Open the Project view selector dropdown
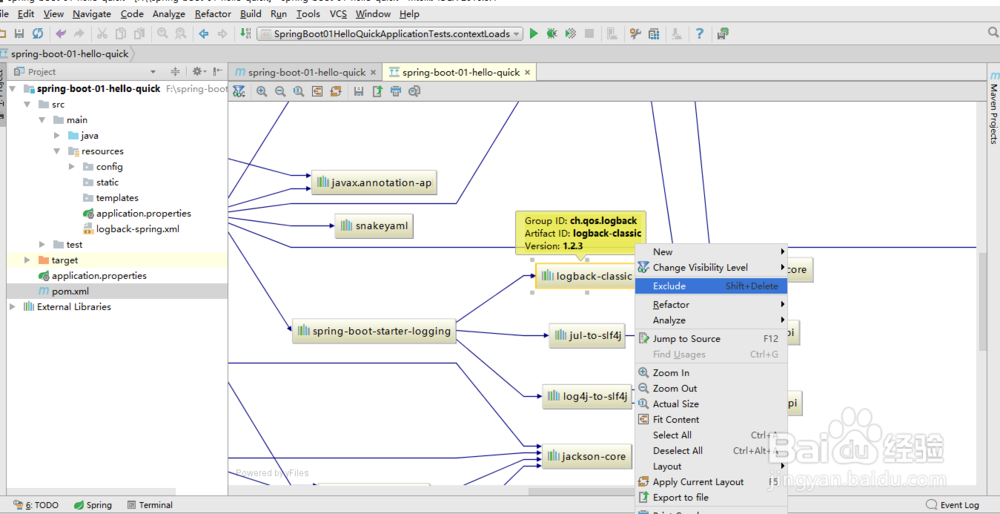1000x514 pixels. pos(152,72)
